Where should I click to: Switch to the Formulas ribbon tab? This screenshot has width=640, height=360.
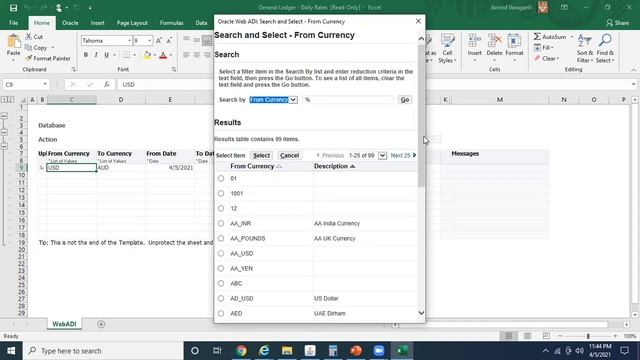tap(171, 23)
